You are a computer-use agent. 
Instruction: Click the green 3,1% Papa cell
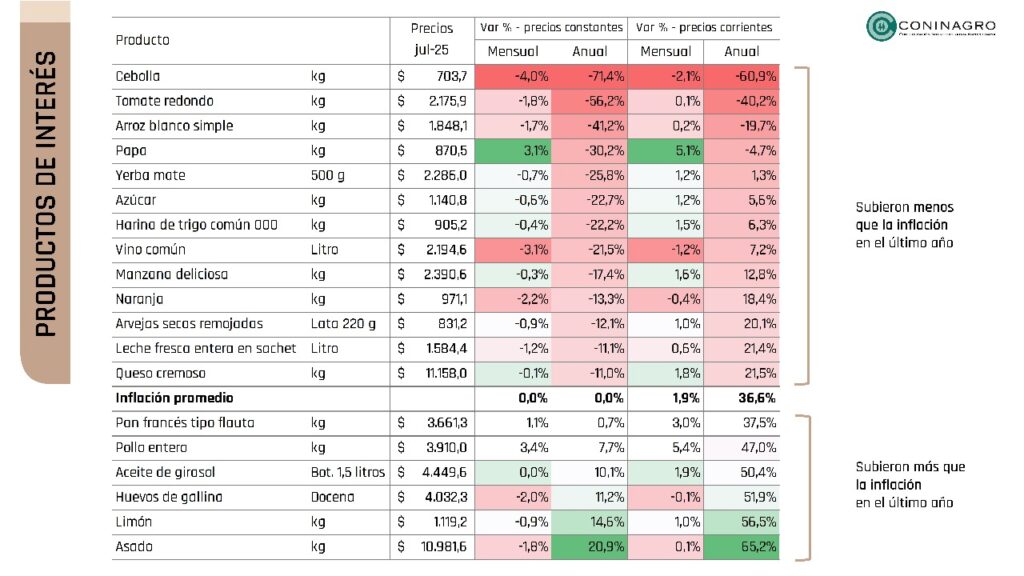pyautogui.click(x=512, y=151)
